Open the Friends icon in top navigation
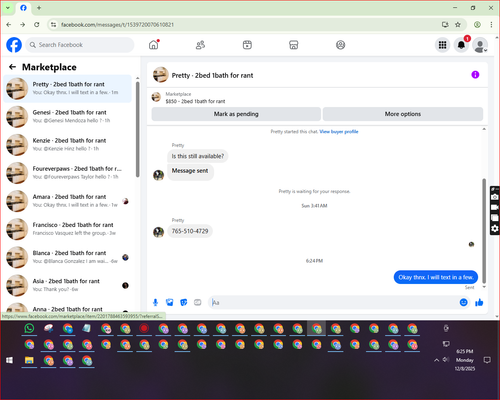The height and width of the screenshot is (400, 500). 200,45
